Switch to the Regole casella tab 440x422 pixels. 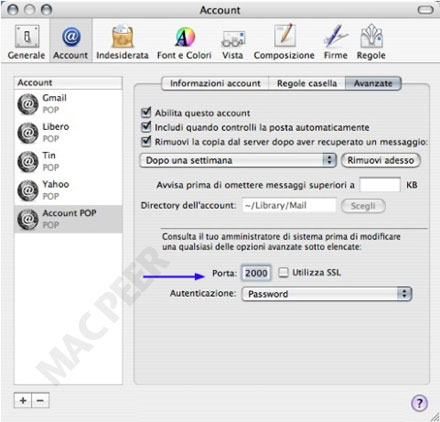point(307,83)
